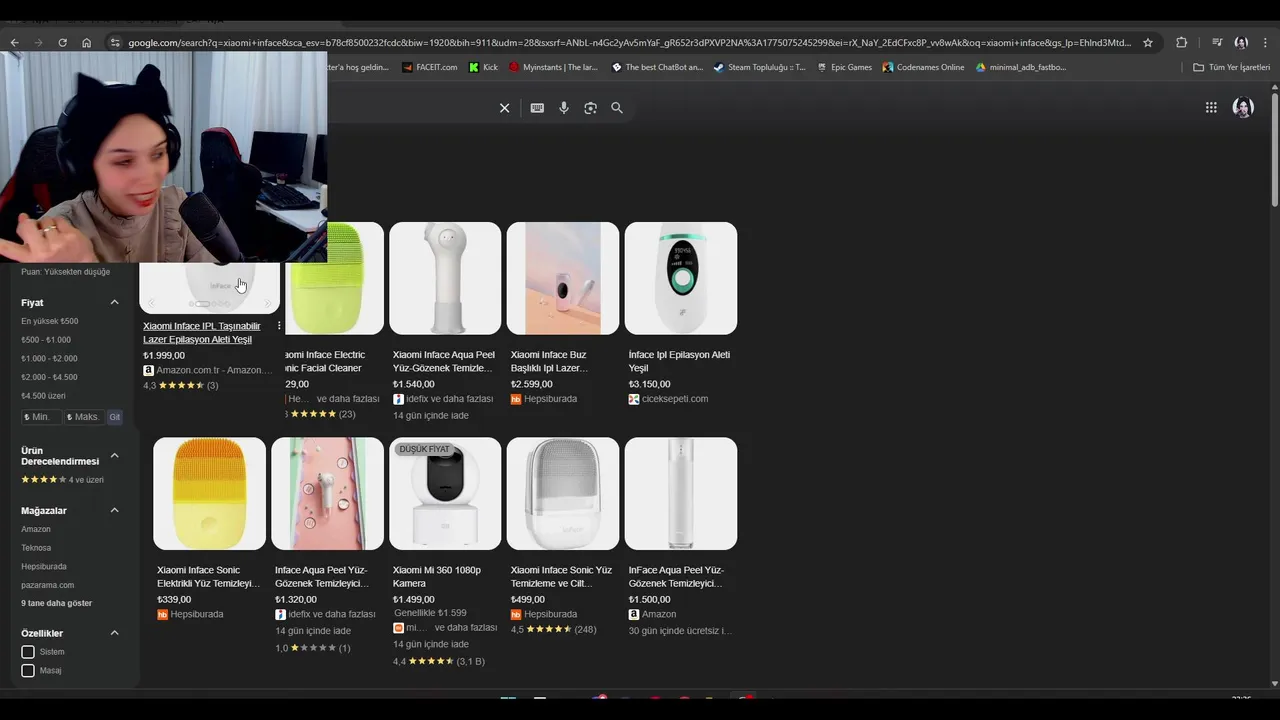Open FACEIT.com bookmark
Screen dimensions: 1280x720
[430, 67]
